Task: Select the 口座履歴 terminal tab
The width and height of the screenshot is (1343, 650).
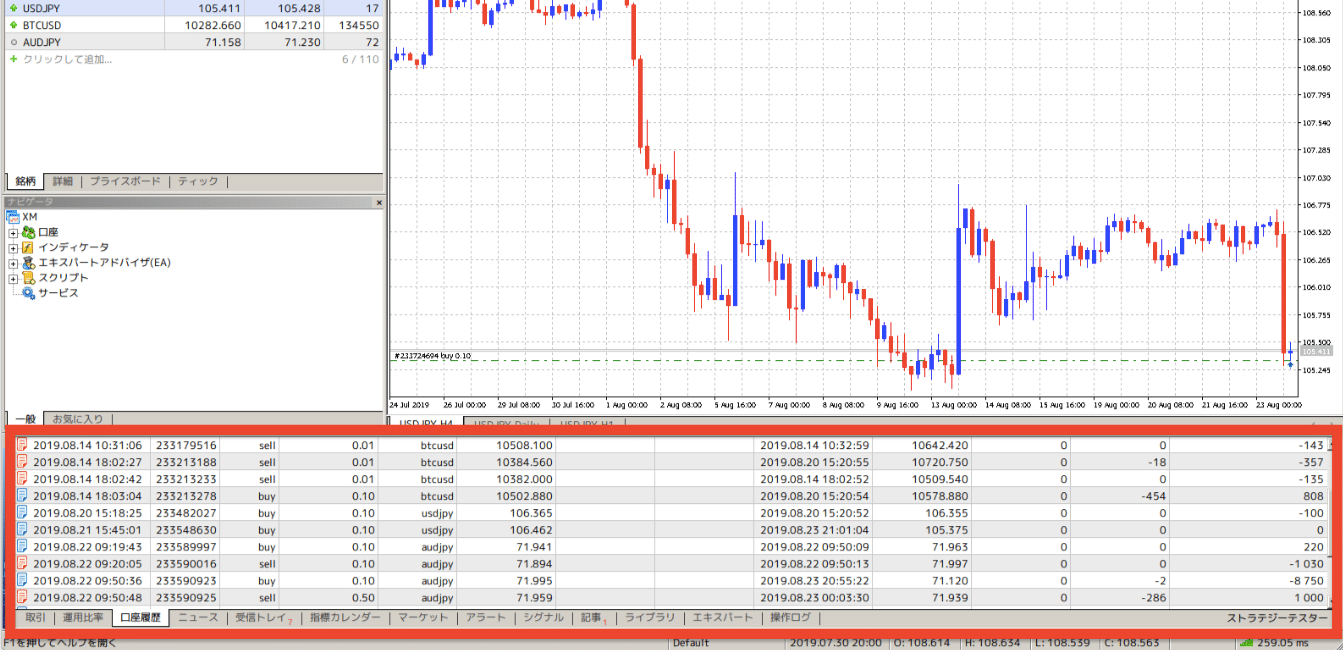Action: click(x=140, y=618)
